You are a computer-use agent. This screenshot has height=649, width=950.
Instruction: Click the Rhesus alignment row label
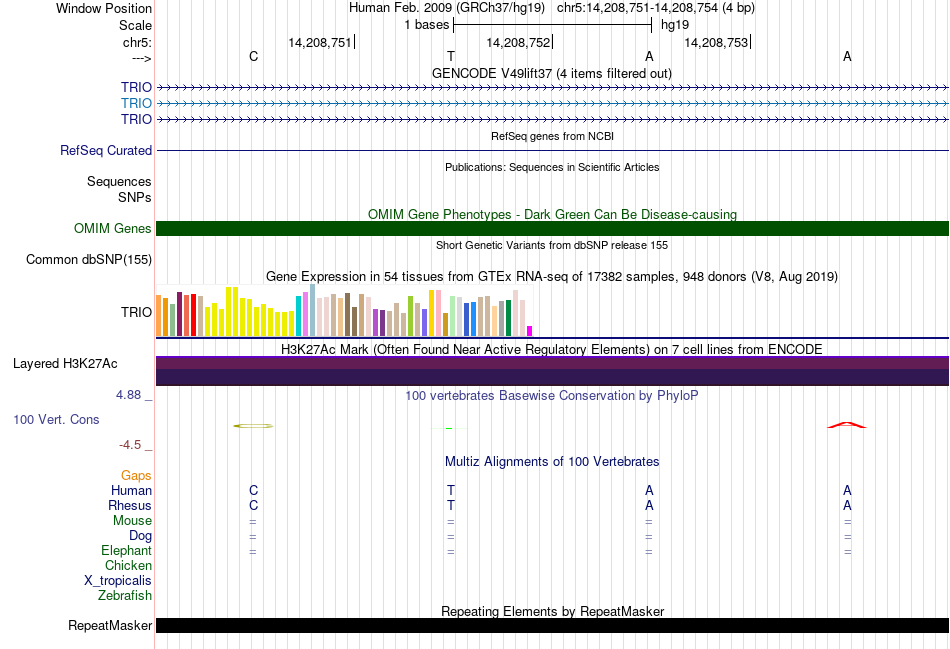click(130, 505)
